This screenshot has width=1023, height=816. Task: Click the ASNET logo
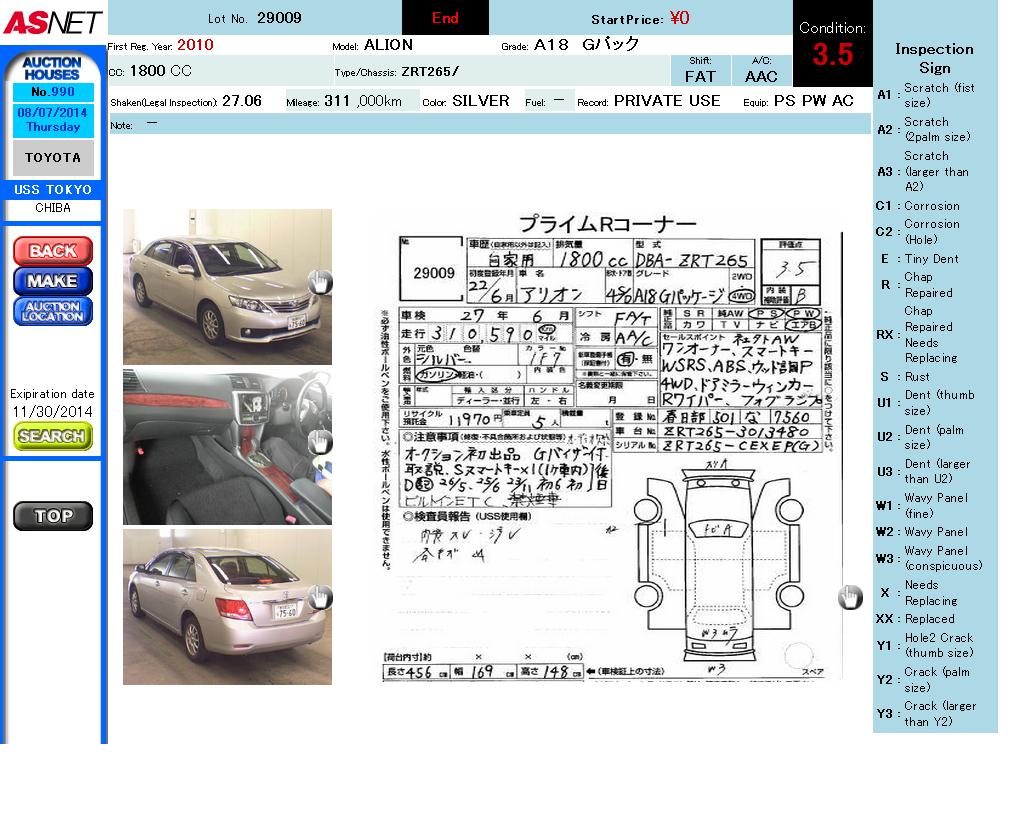pos(52,22)
